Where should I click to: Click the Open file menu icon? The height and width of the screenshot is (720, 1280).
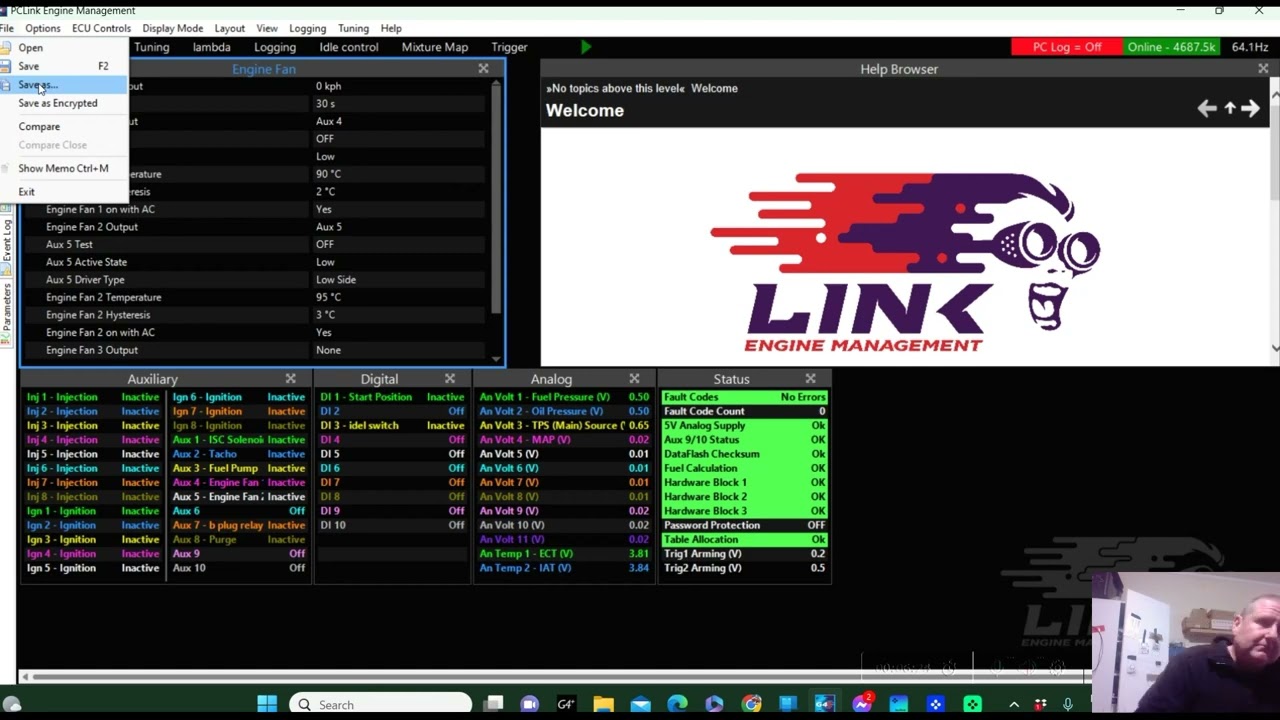click(6, 48)
